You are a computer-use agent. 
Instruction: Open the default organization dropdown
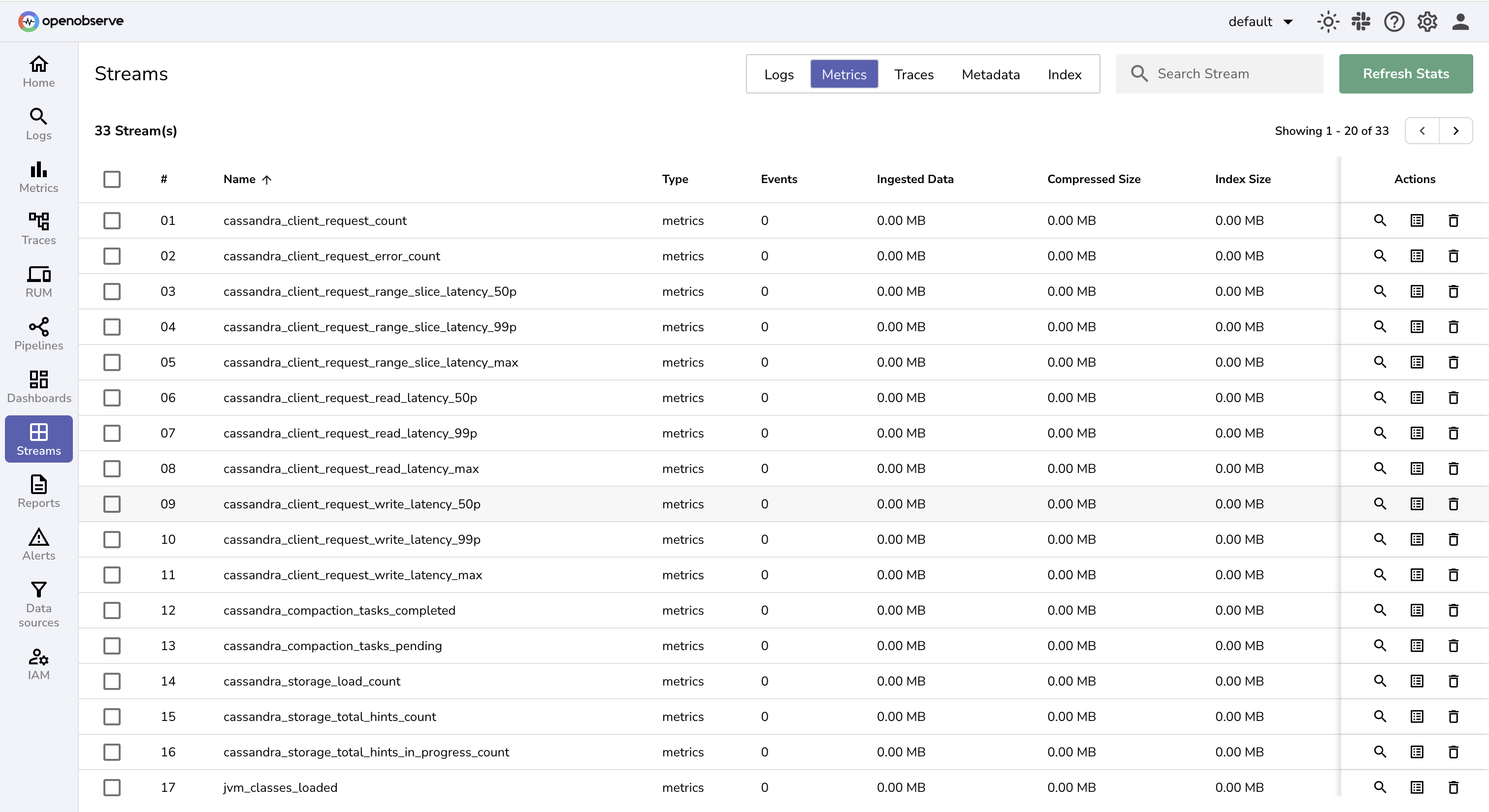coord(1261,21)
